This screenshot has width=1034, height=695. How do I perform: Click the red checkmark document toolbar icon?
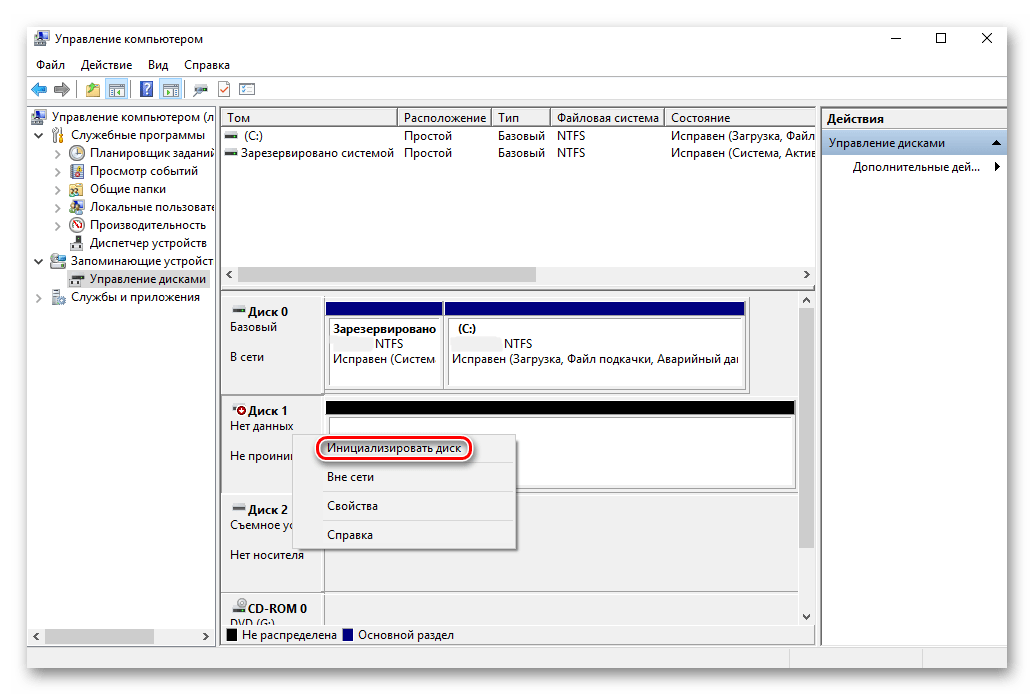click(x=224, y=89)
